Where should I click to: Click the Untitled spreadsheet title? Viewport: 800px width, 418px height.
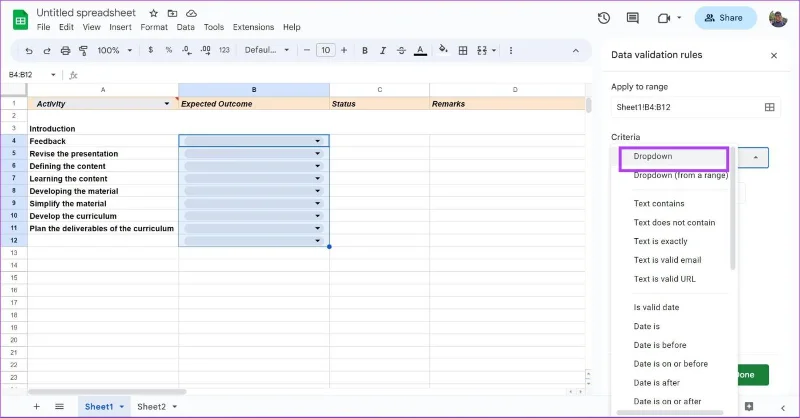[x=86, y=13]
